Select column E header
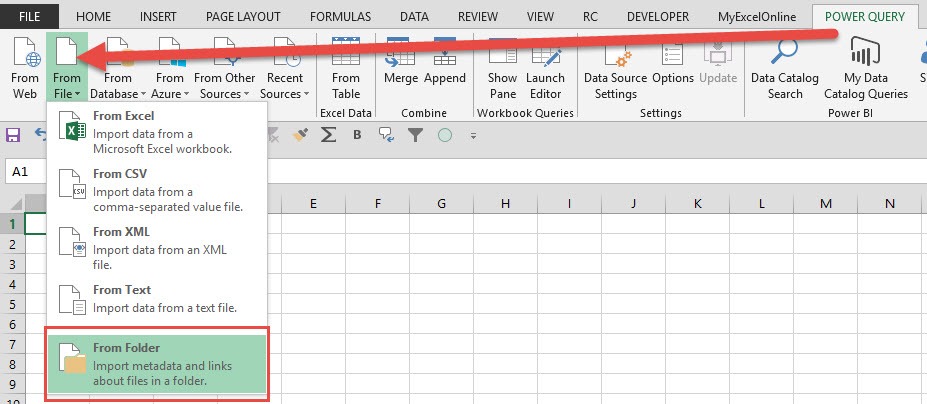927x404 pixels. click(313, 203)
